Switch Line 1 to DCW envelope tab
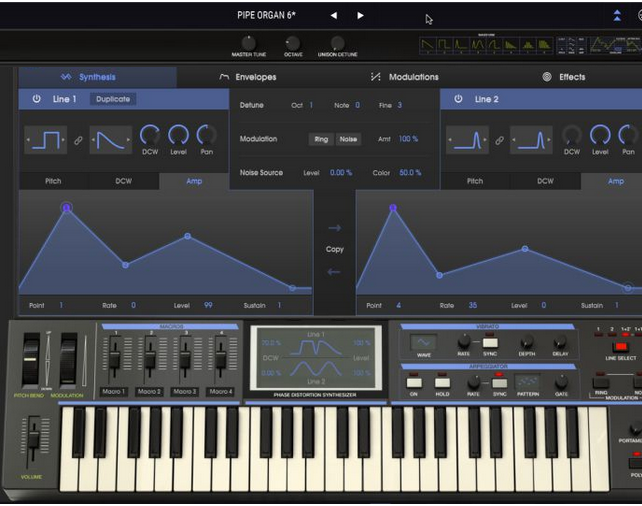 (x=124, y=181)
